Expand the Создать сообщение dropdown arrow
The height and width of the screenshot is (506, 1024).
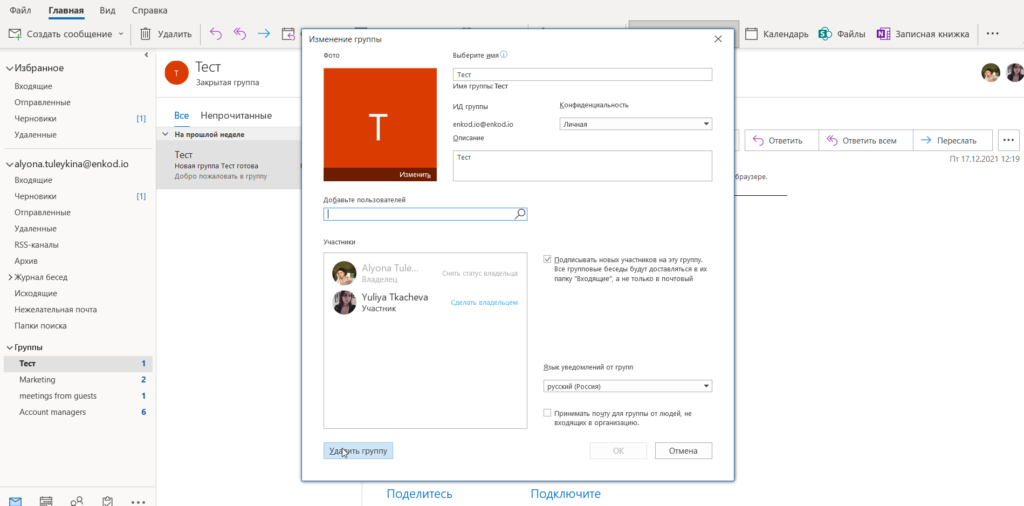click(121, 34)
